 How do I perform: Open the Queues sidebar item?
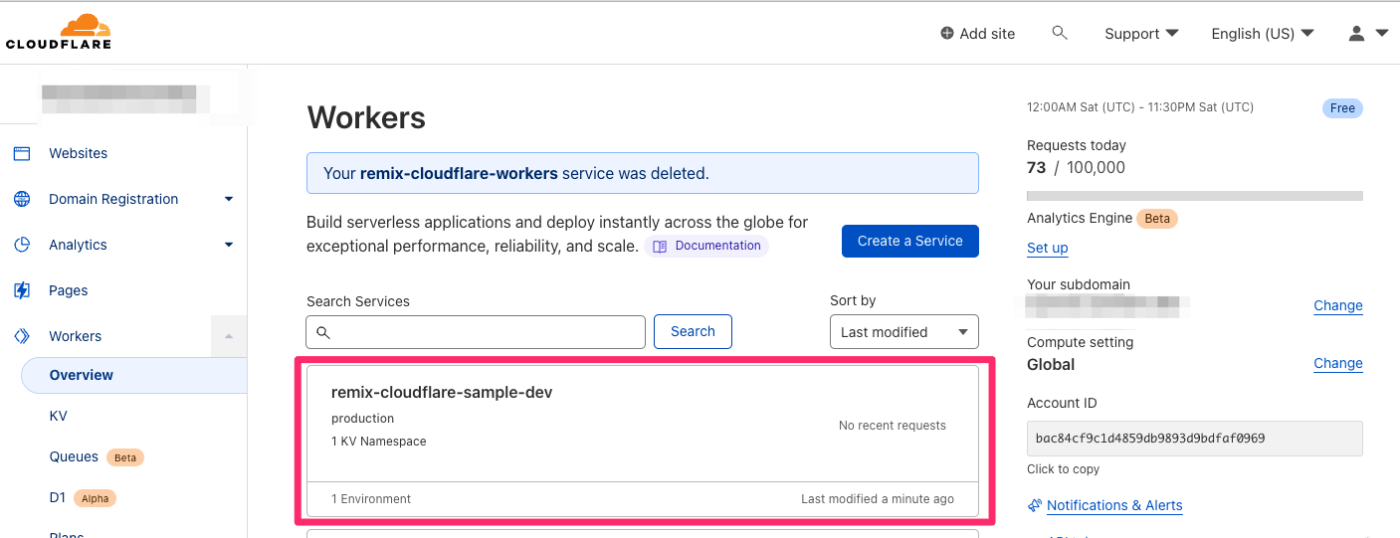[x=74, y=457]
